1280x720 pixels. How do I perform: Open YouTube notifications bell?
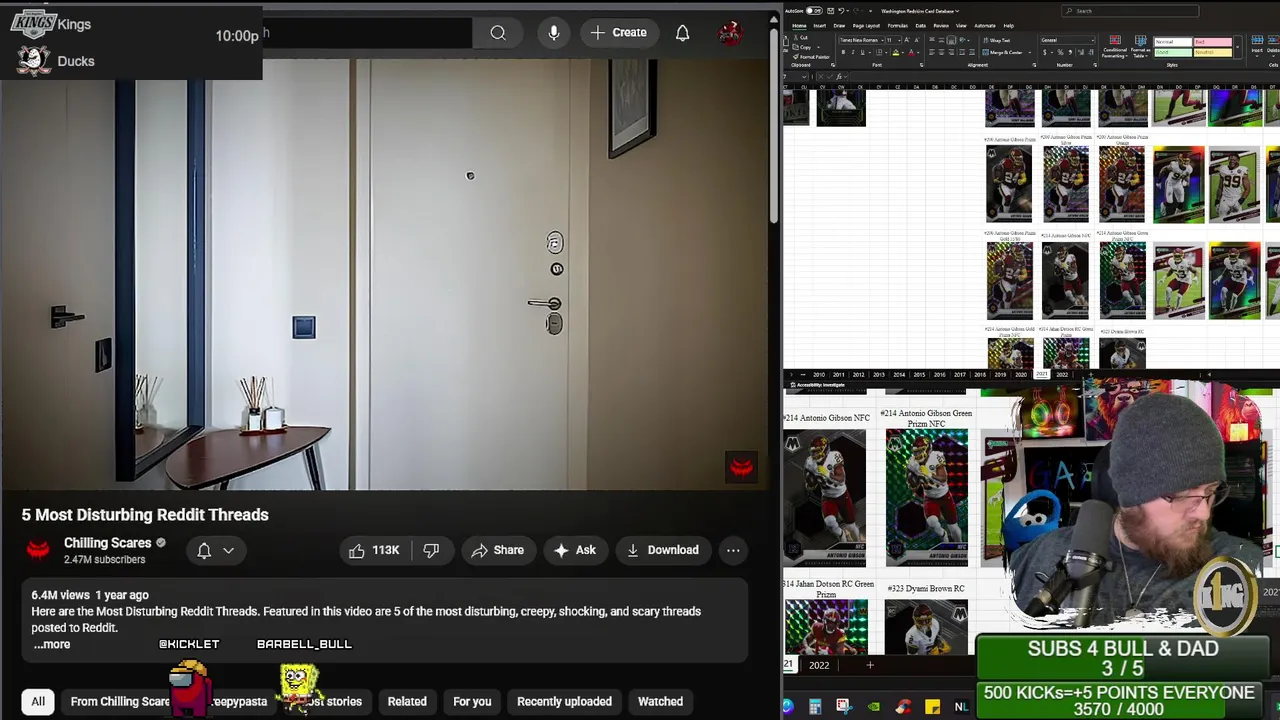pyautogui.click(x=682, y=32)
